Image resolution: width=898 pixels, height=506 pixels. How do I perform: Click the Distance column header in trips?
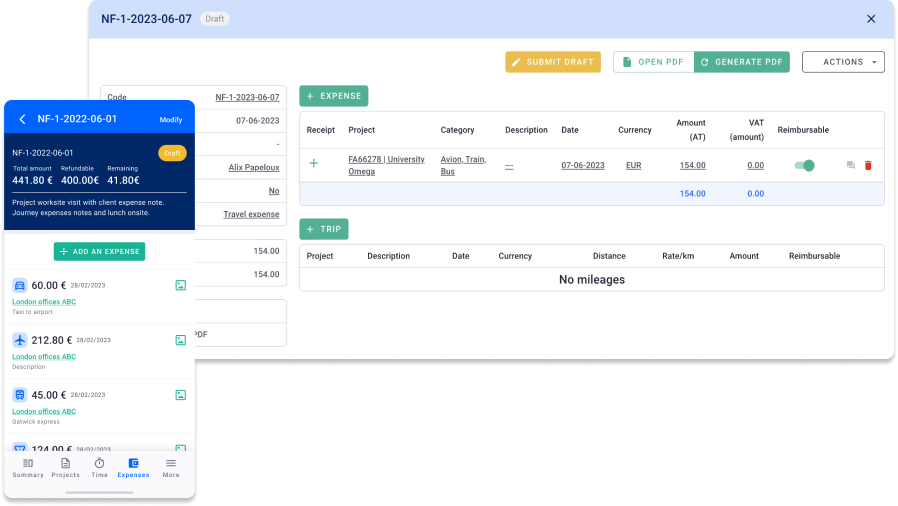pos(609,256)
